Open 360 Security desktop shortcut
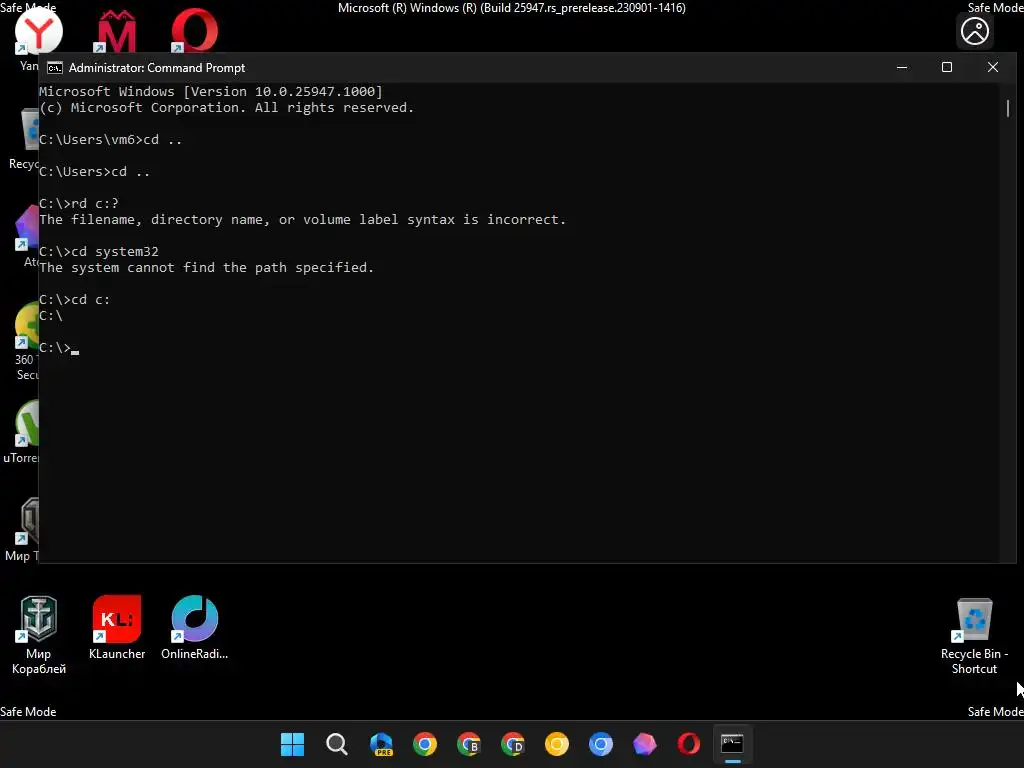The image size is (1024, 768). click(25, 342)
